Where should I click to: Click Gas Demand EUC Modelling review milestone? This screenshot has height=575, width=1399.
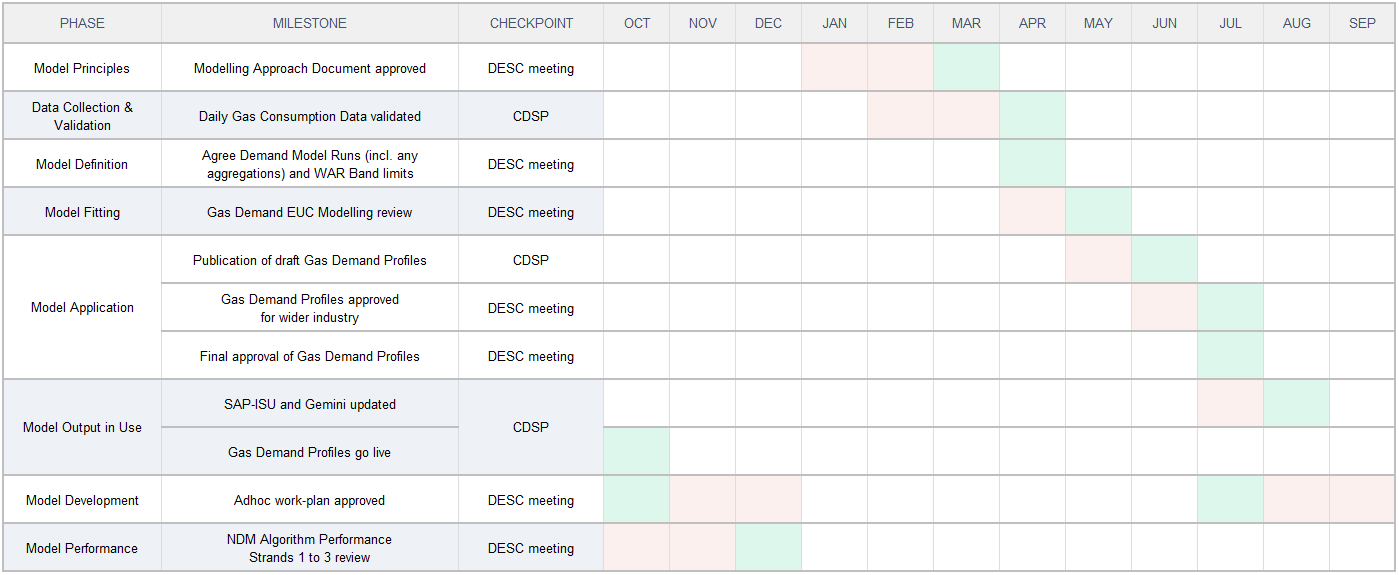[310, 212]
